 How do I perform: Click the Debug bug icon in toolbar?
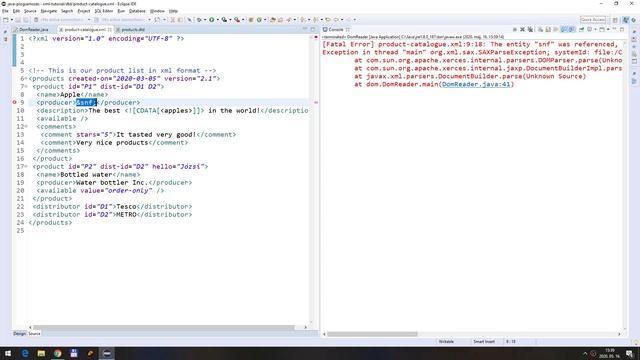coord(199,20)
